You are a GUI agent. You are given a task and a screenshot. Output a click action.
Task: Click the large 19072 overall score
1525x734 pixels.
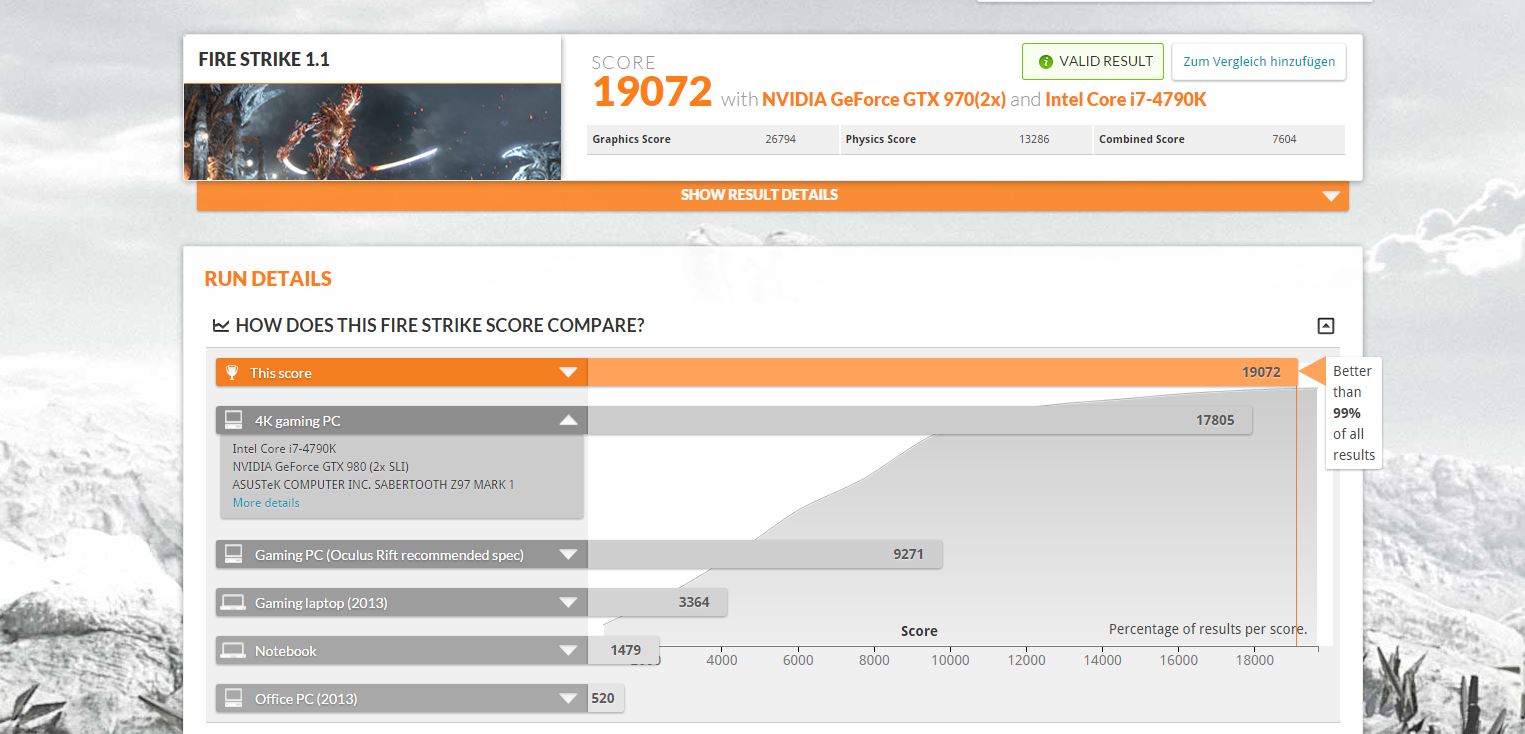(x=652, y=92)
